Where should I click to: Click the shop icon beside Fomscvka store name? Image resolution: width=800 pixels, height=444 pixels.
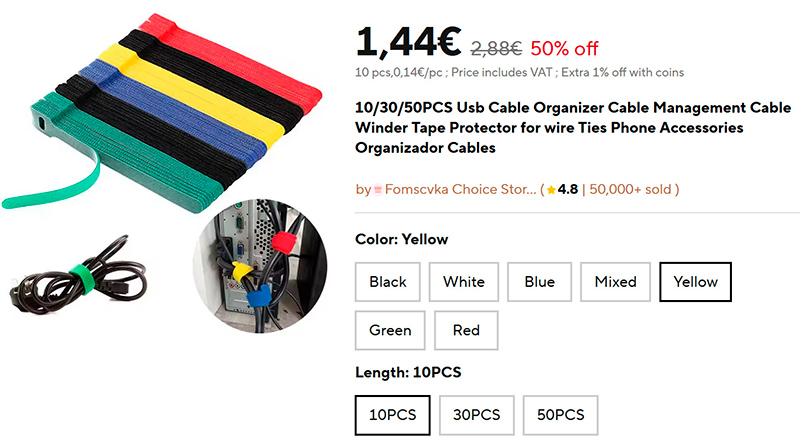coord(379,189)
